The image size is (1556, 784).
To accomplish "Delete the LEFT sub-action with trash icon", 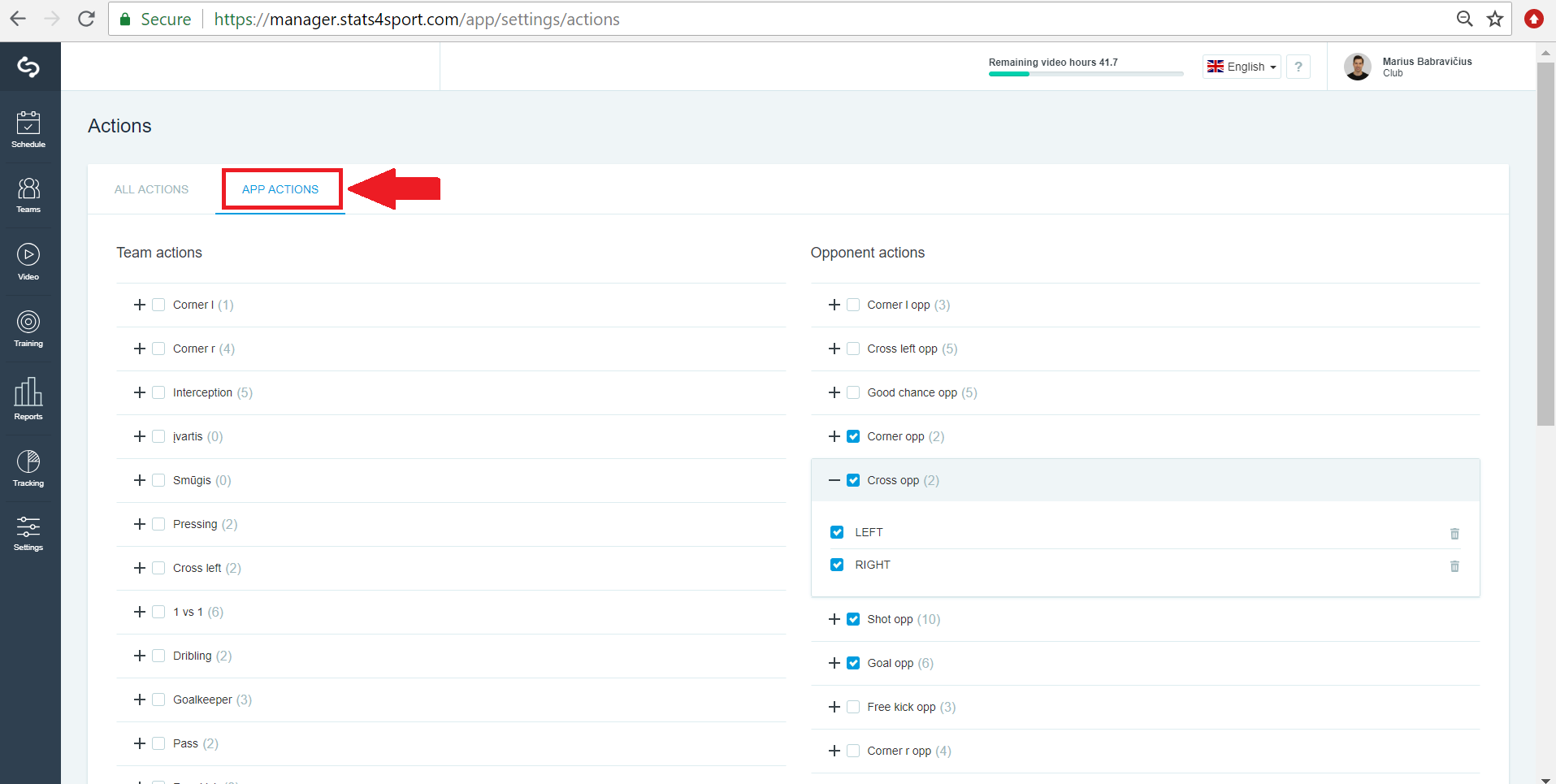I will point(1454,534).
